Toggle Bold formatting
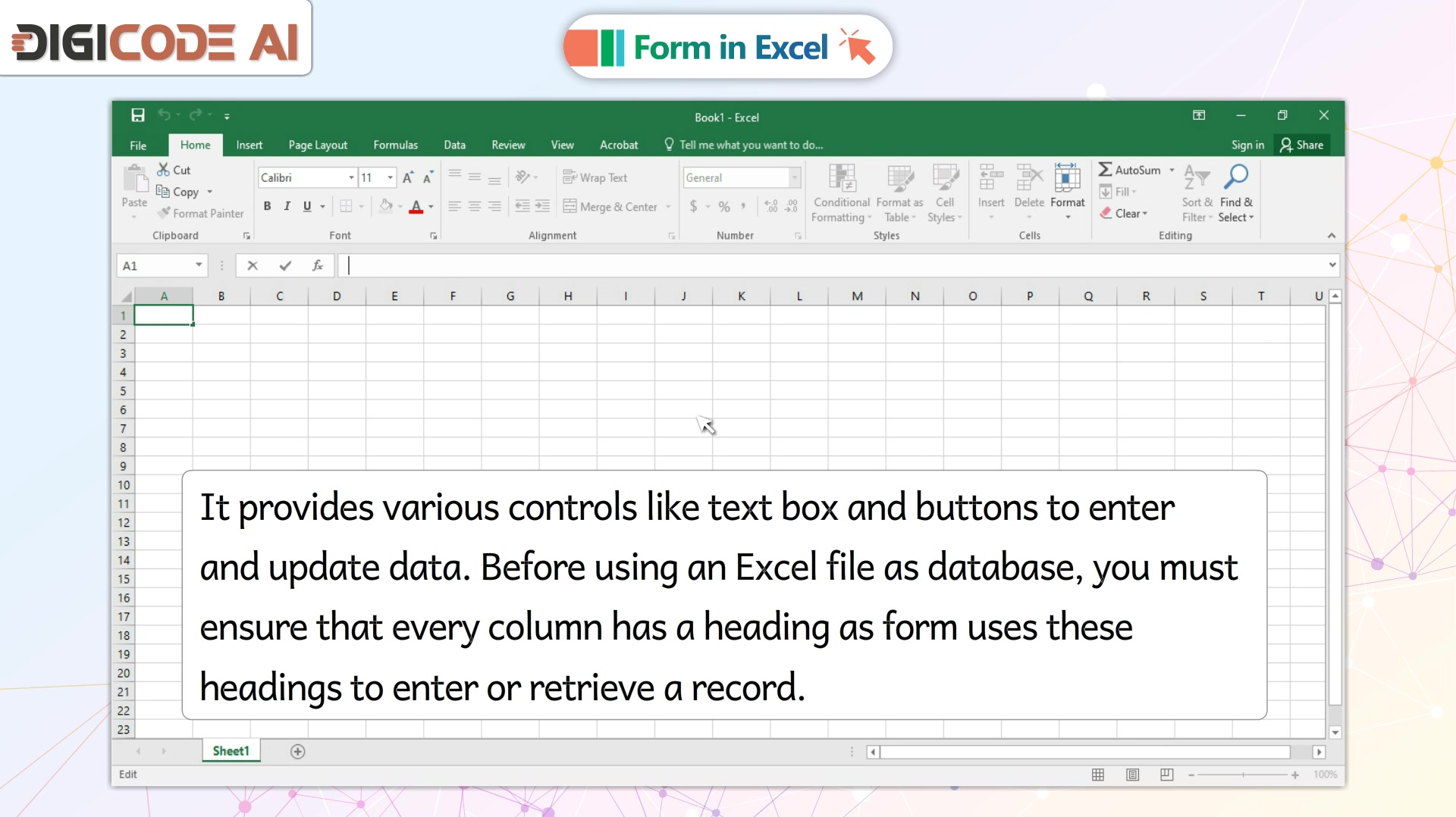 [267, 206]
